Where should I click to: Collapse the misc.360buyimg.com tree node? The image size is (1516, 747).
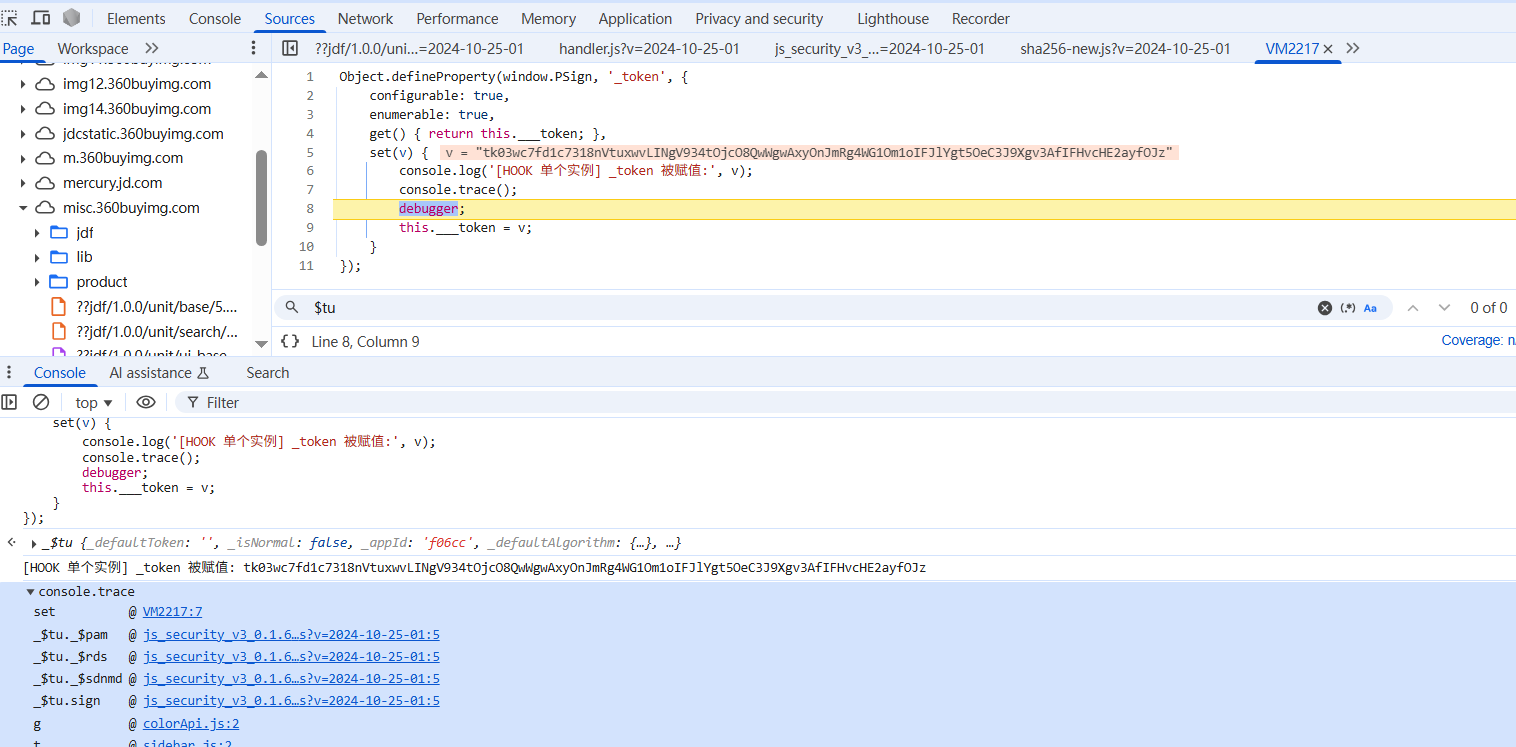[23, 208]
